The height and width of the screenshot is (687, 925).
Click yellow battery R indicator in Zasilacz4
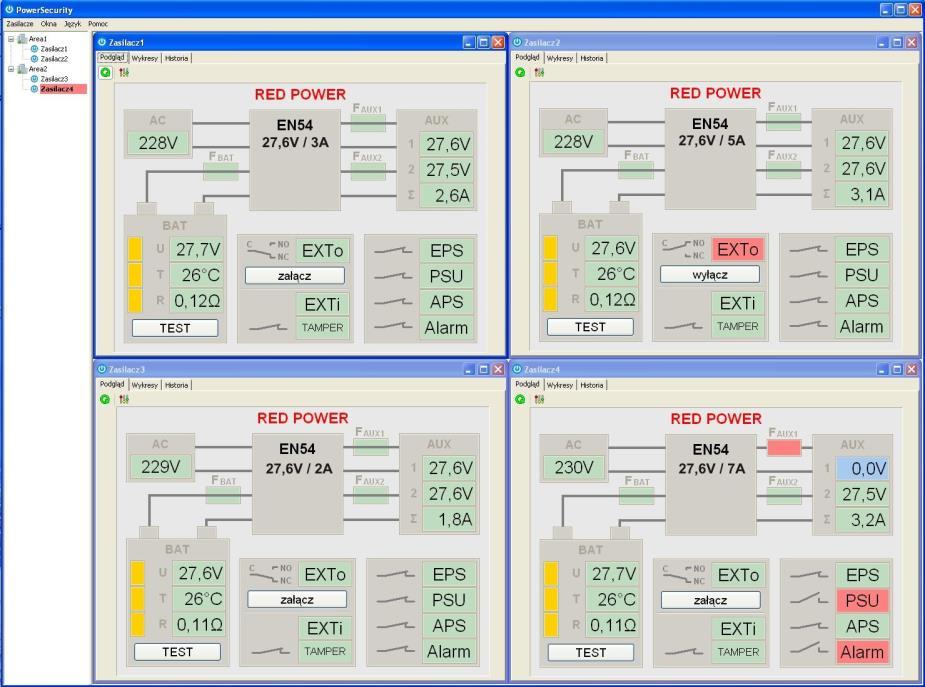[x=551, y=625]
